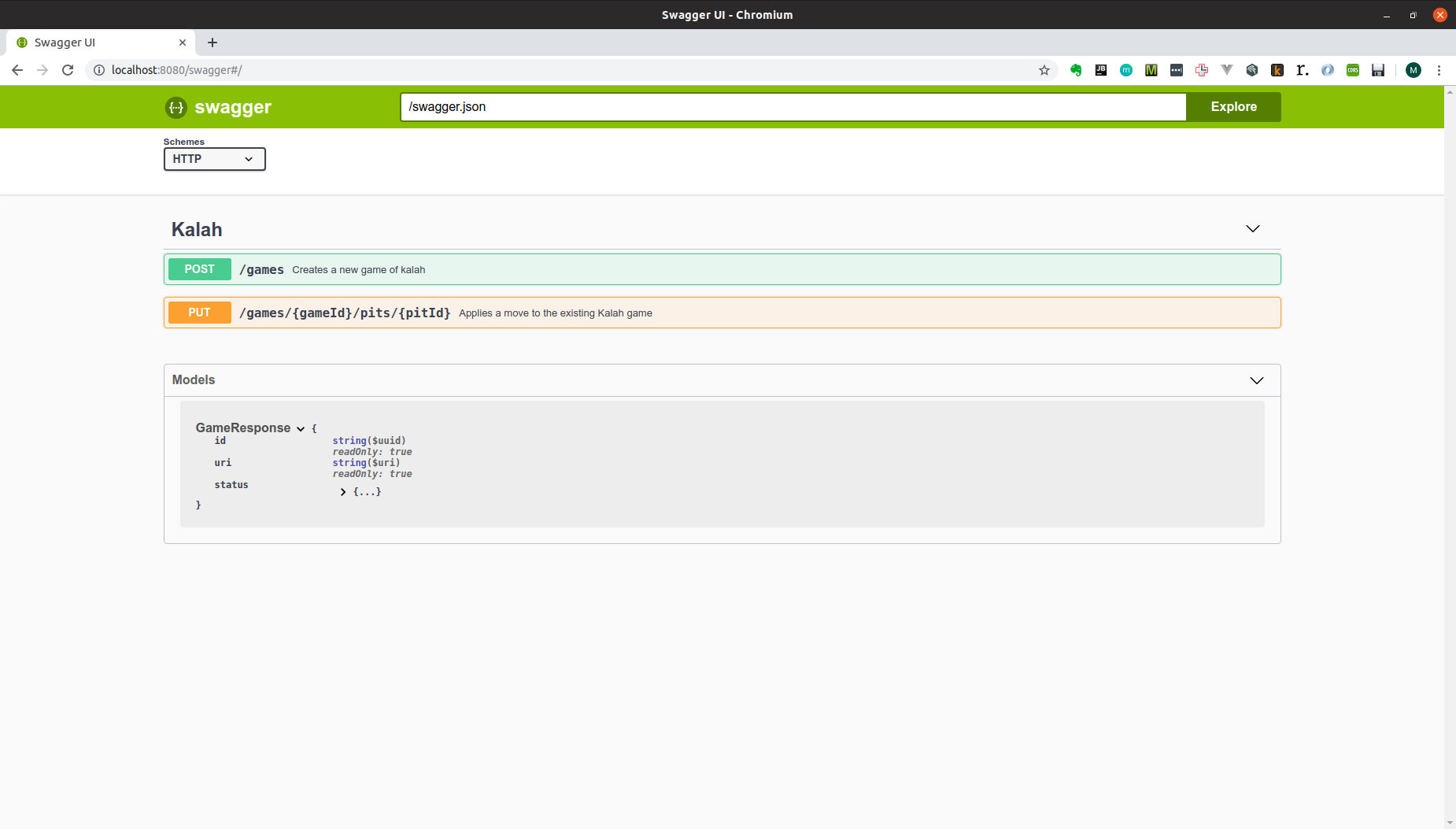Viewport: 1456px width, 829px height.
Task: Click the grey Vue devtools extension icon
Action: point(1227,70)
